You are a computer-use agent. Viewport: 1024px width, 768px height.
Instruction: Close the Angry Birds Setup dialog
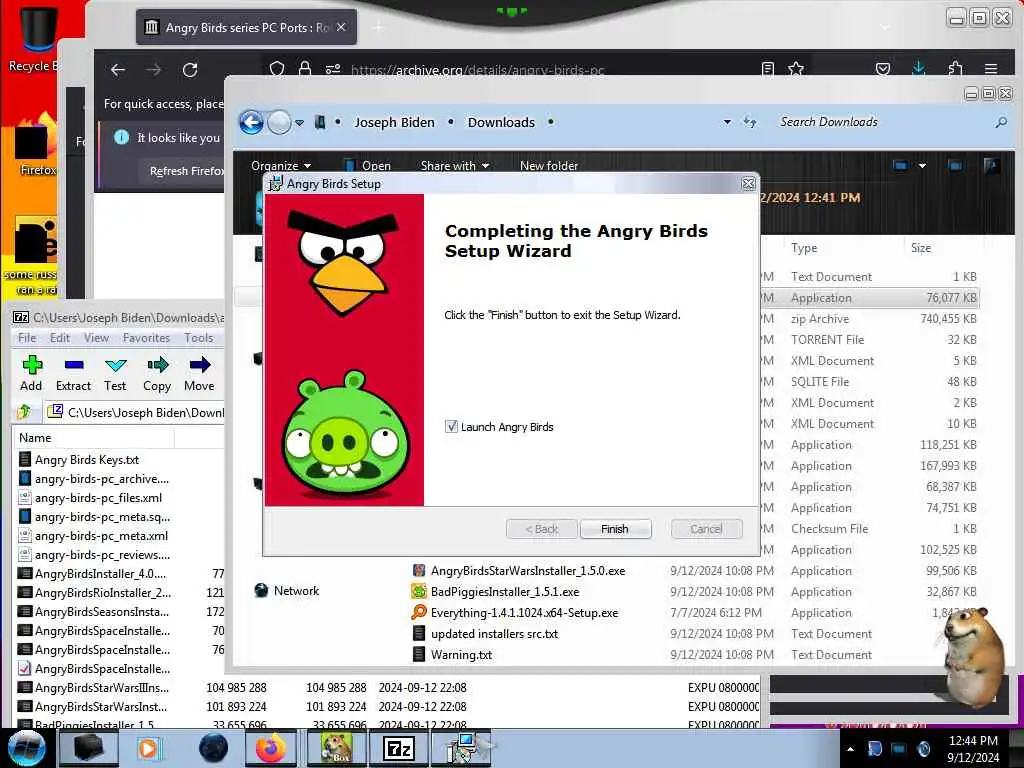click(x=748, y=184)
